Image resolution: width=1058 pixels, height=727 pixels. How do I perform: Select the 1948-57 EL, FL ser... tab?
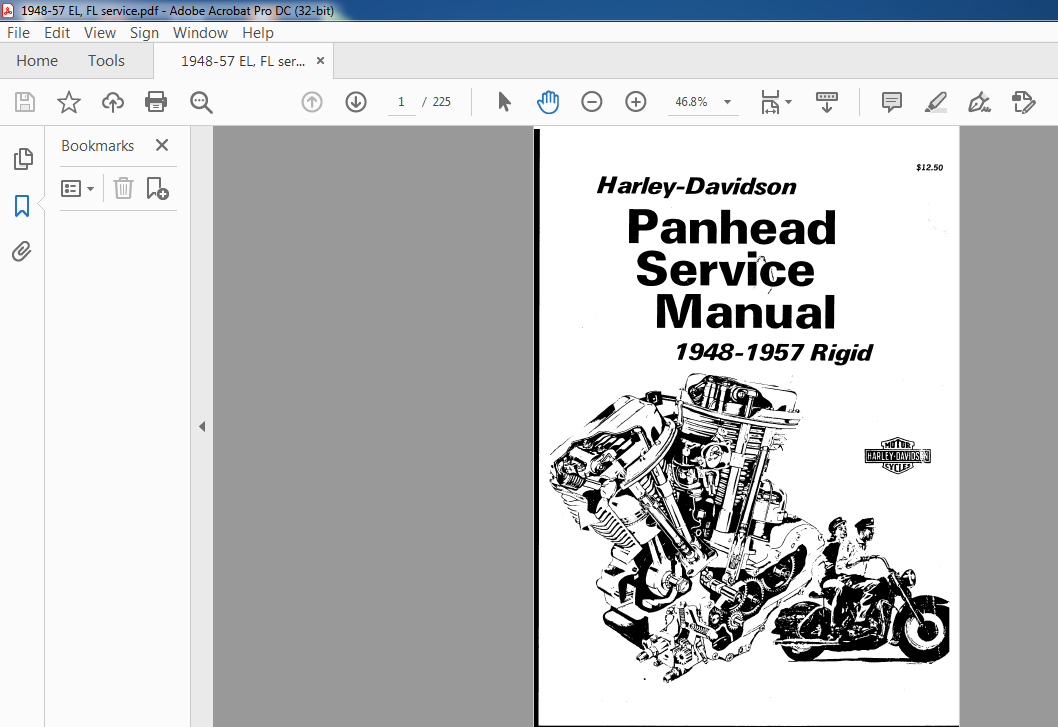pyautogui.click(x=243, y=61)
